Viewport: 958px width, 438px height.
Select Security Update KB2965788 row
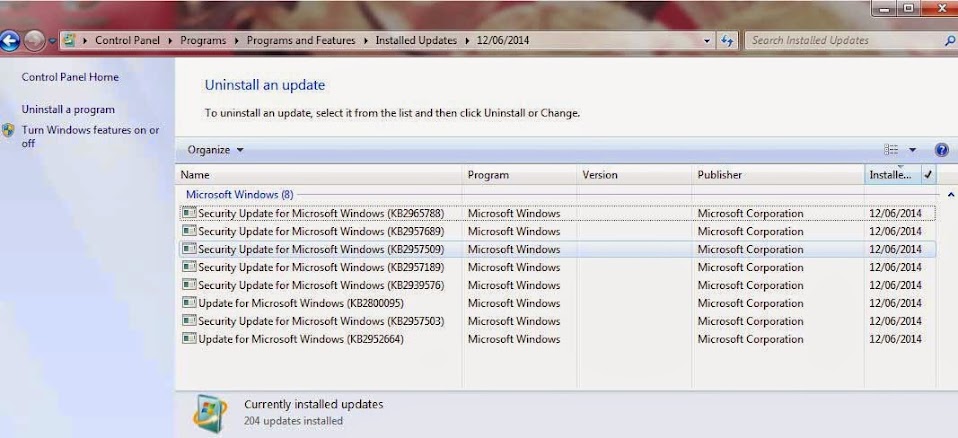557,213
